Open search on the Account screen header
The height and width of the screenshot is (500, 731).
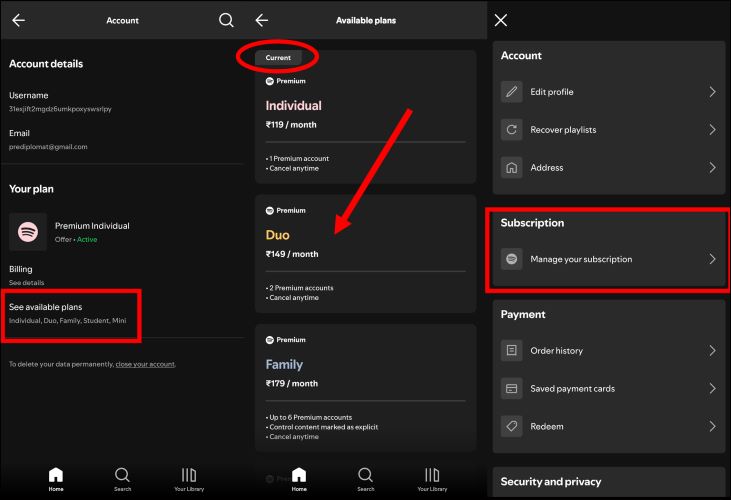point(226,20)
